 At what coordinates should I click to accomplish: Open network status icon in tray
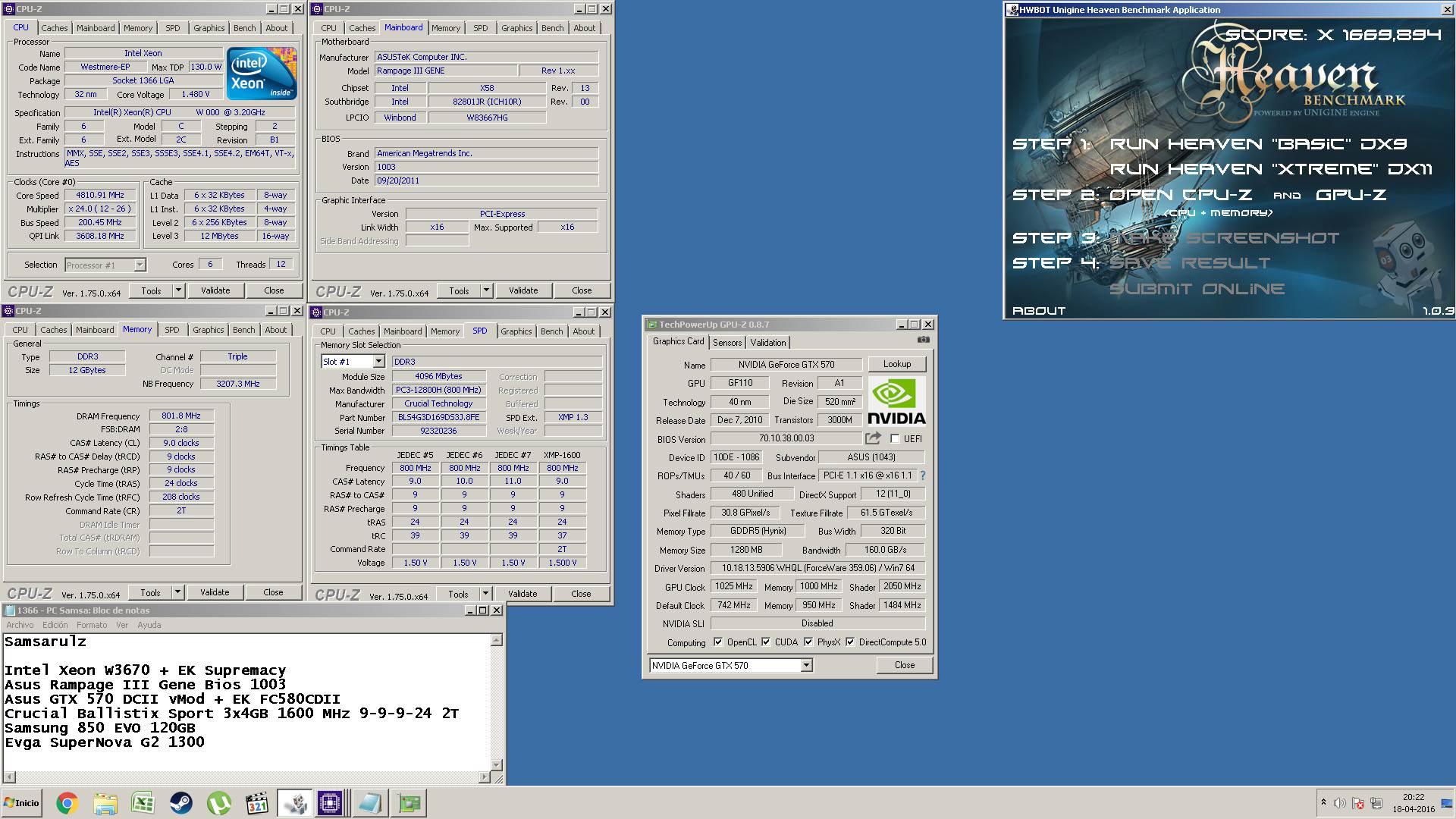[1376, 803]
